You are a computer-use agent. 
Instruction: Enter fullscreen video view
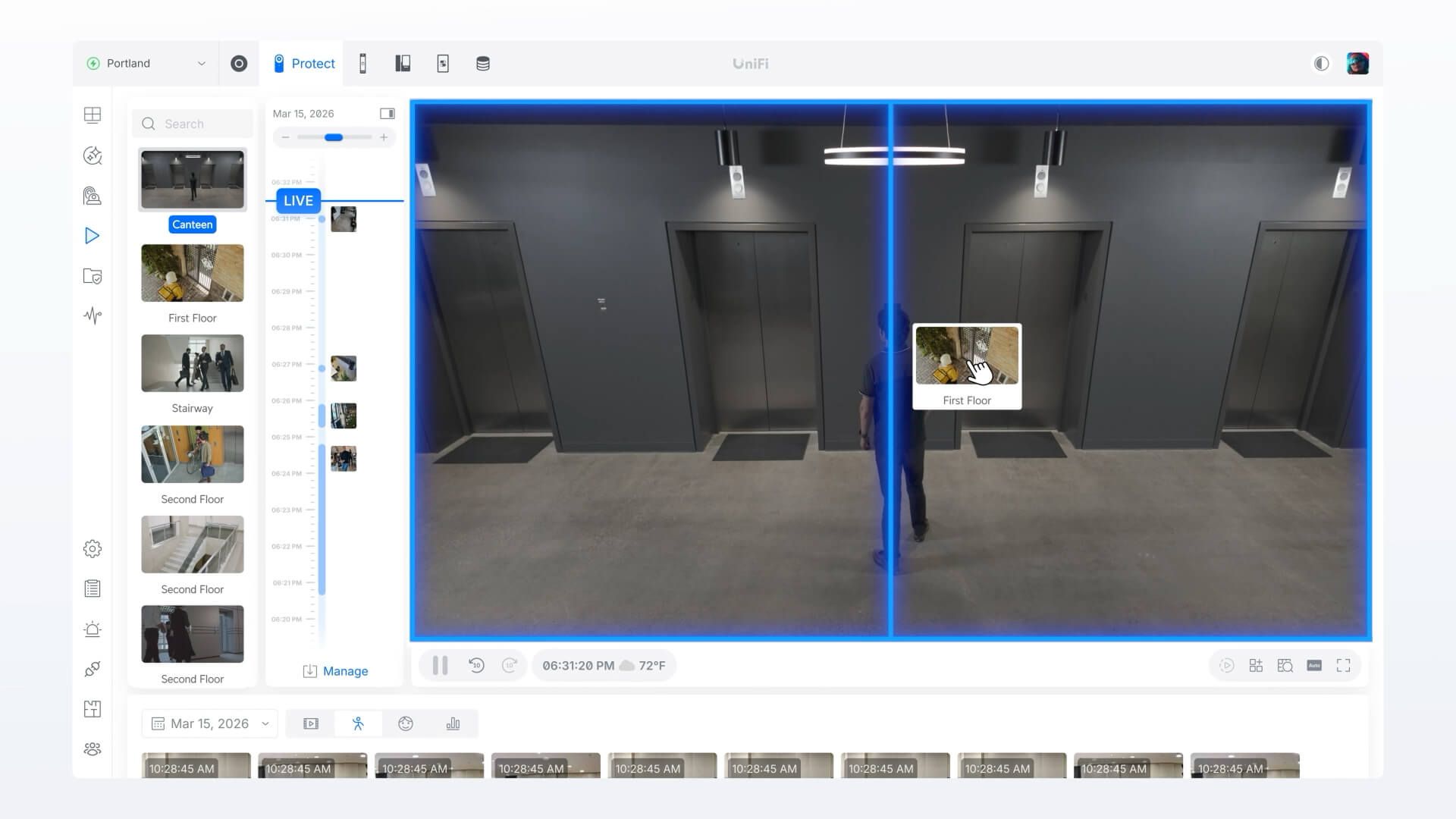(x=1343, y=665)
